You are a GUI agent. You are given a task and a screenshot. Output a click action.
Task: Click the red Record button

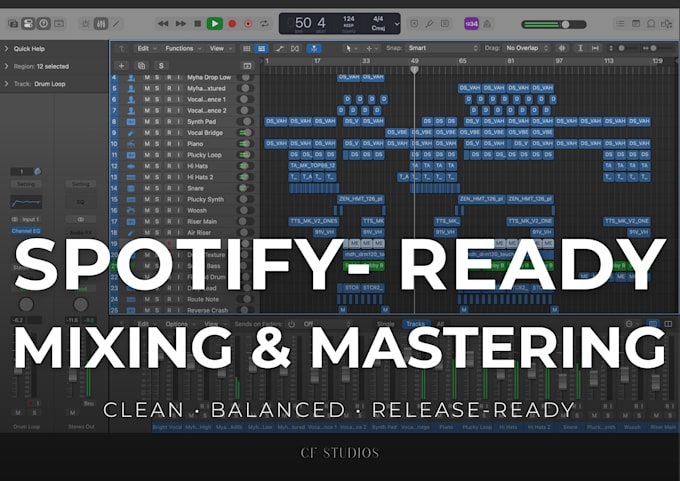232,23
